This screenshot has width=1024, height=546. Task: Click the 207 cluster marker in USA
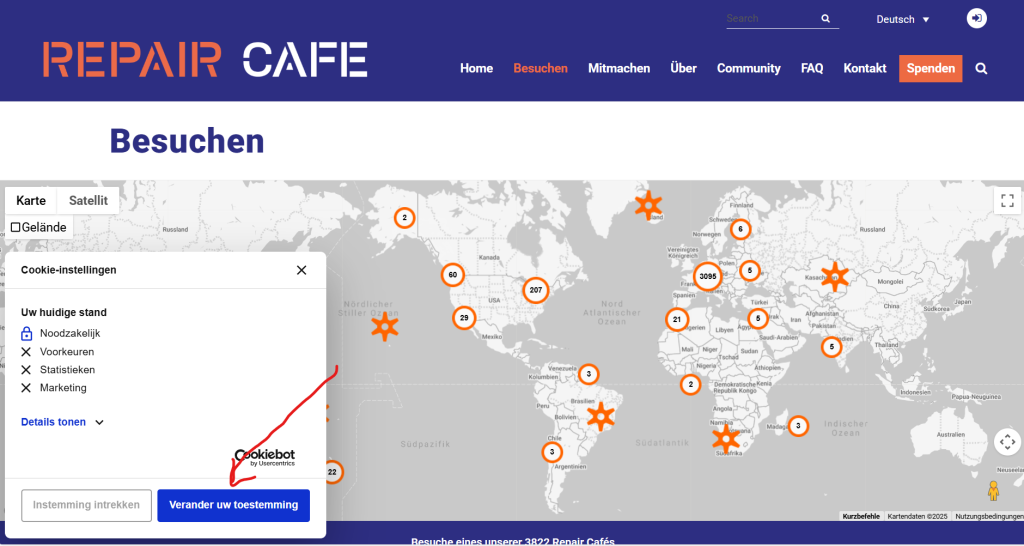point(535,290)
